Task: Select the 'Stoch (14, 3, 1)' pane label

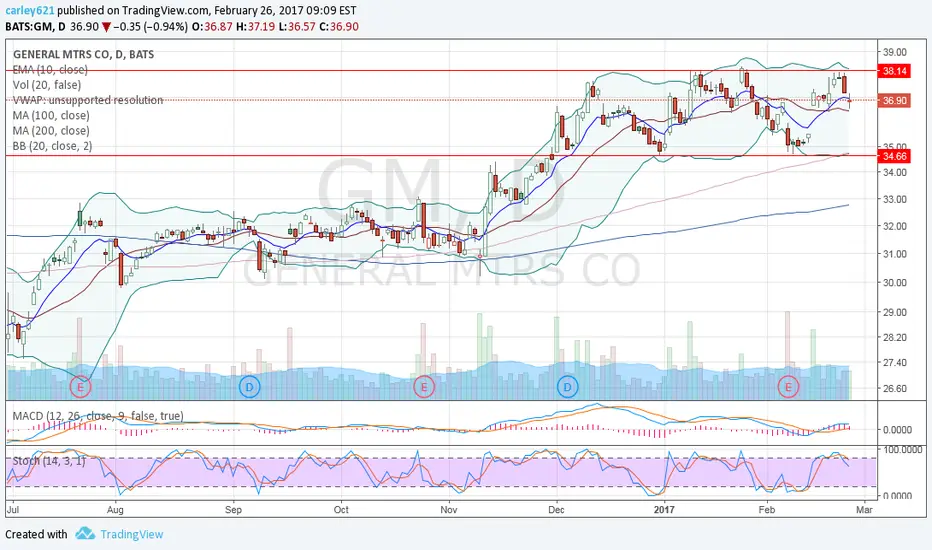Action: (49, 461)
